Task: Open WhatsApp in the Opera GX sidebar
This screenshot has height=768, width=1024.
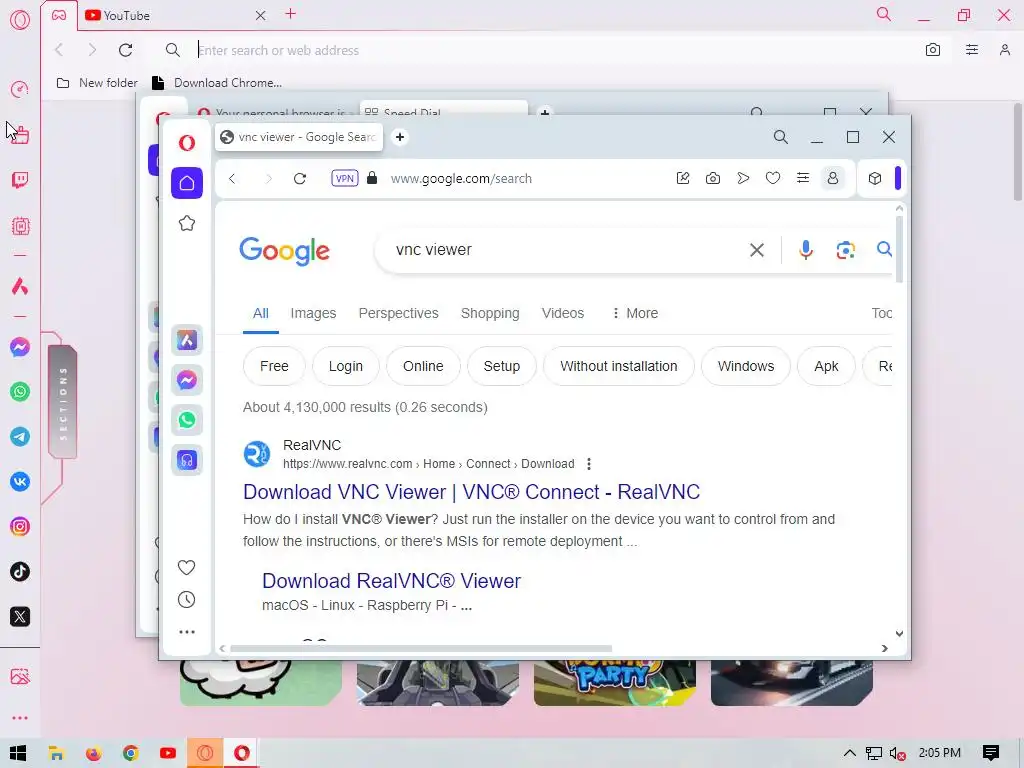Action: (x=20, y=392)
